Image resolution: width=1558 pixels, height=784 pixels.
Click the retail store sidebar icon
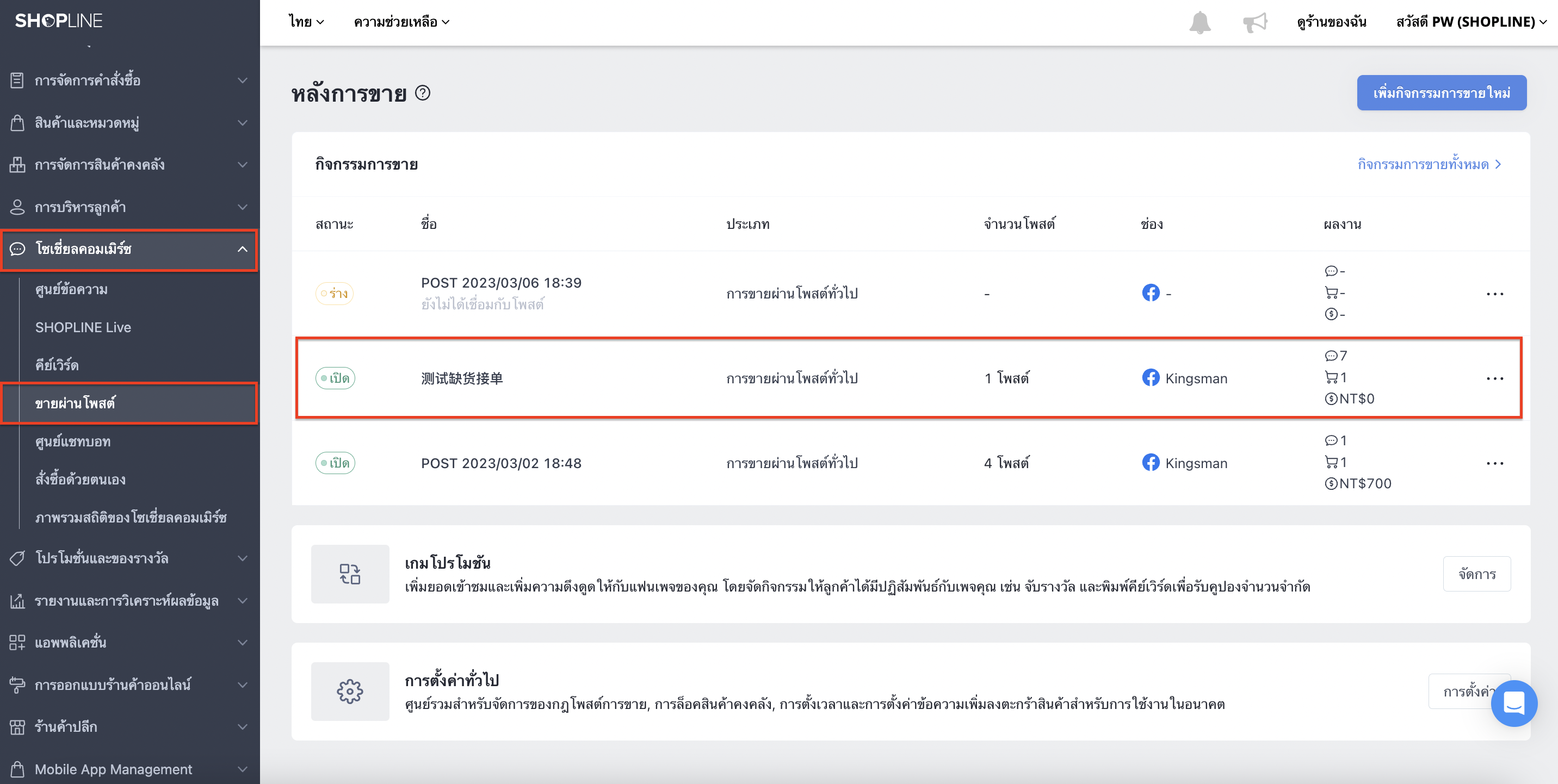17,726
